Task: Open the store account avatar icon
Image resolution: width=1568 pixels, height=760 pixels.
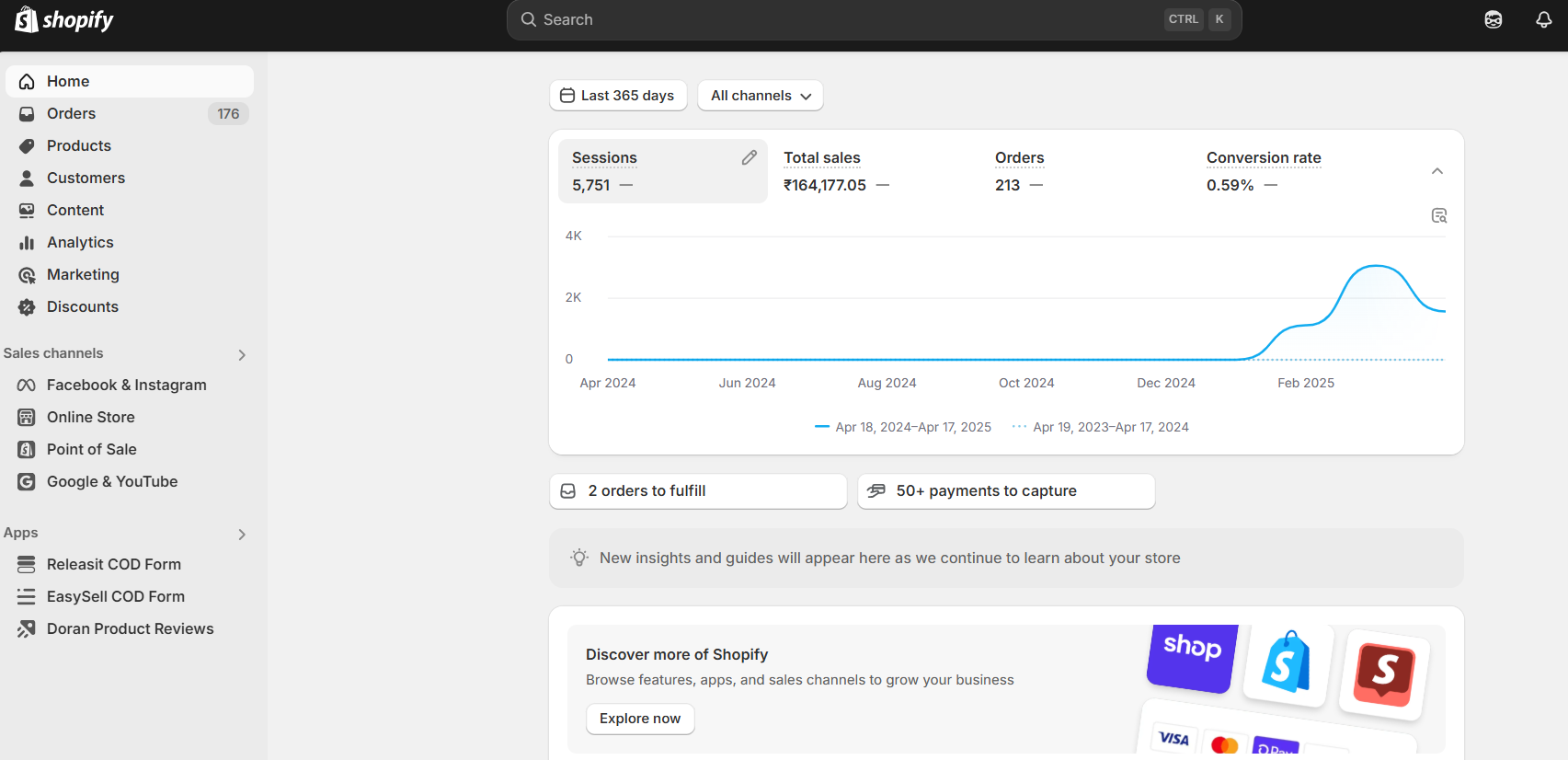Action: (1493, 19)
